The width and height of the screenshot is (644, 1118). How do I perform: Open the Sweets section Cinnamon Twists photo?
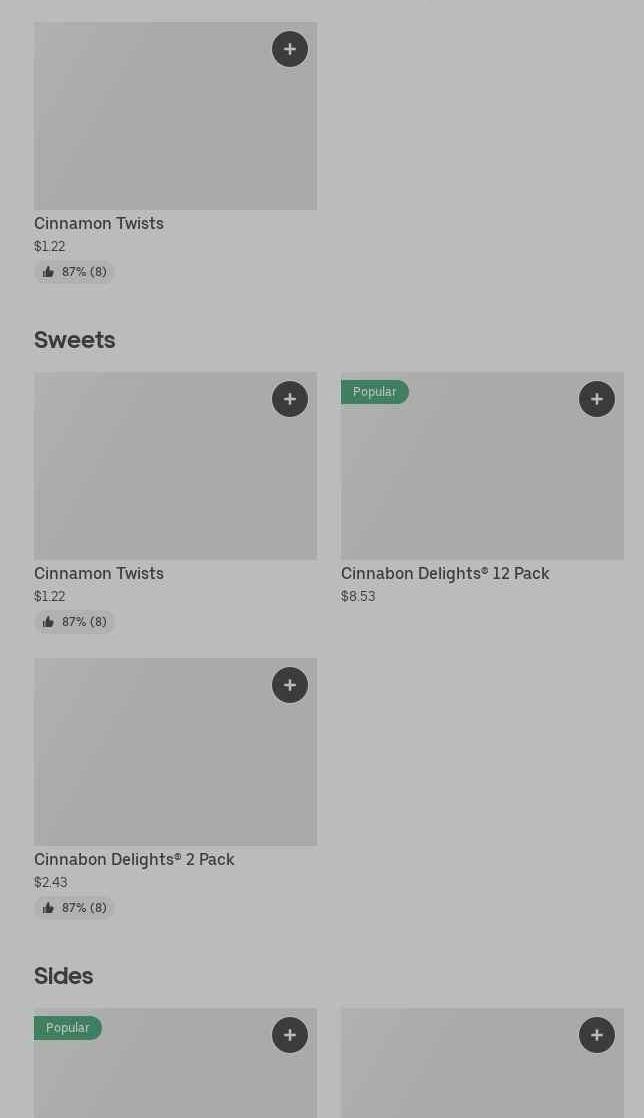[x=175, y=466]
